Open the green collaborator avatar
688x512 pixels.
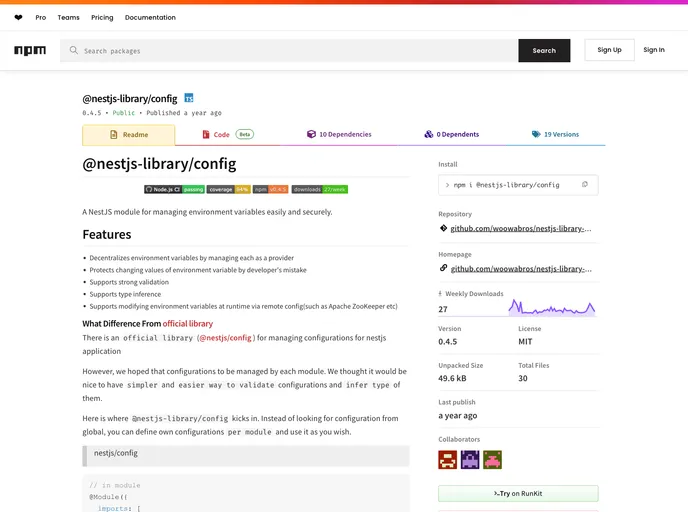click(492, 460)
